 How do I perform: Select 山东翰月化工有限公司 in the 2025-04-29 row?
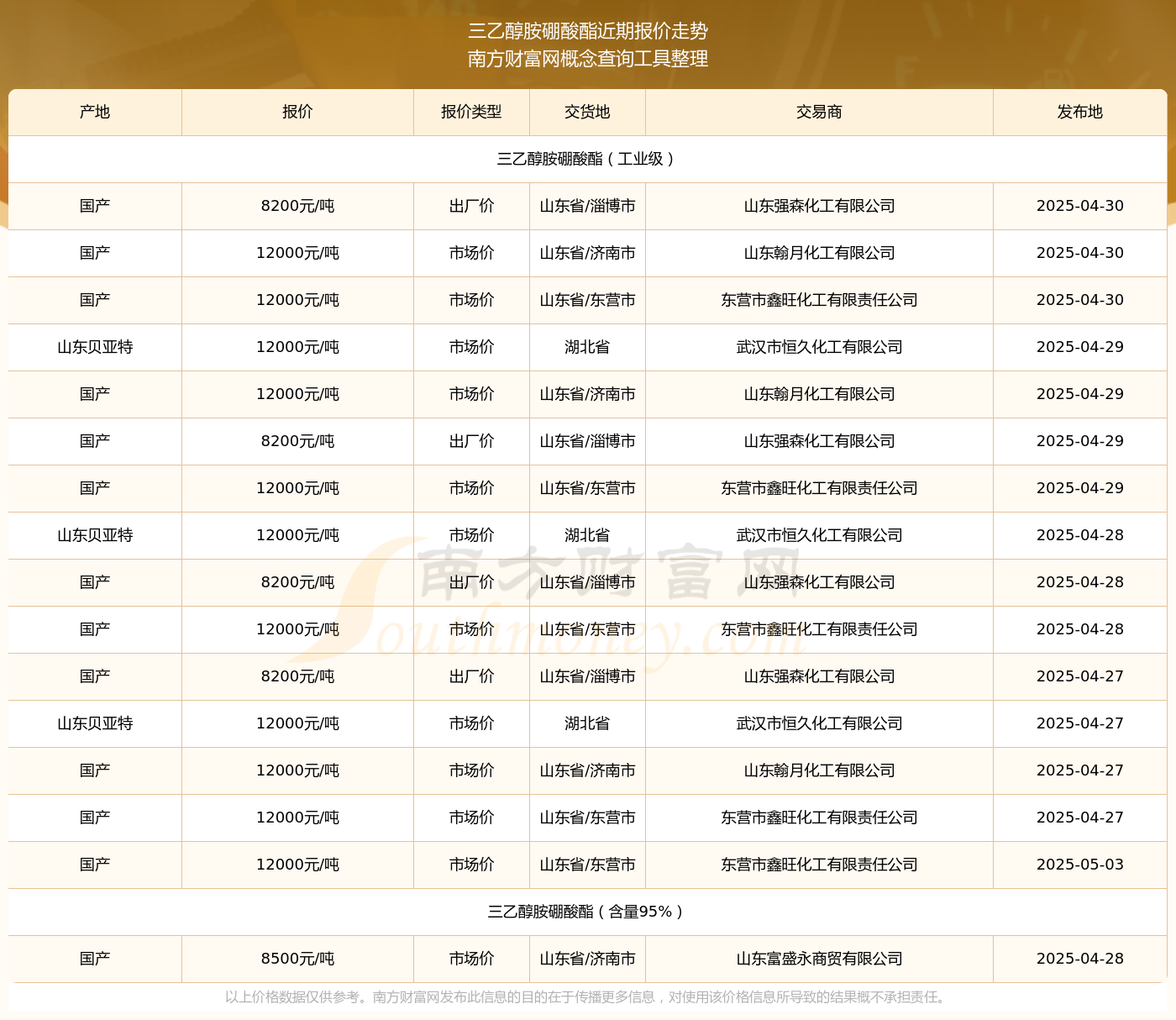click(819, 394)
